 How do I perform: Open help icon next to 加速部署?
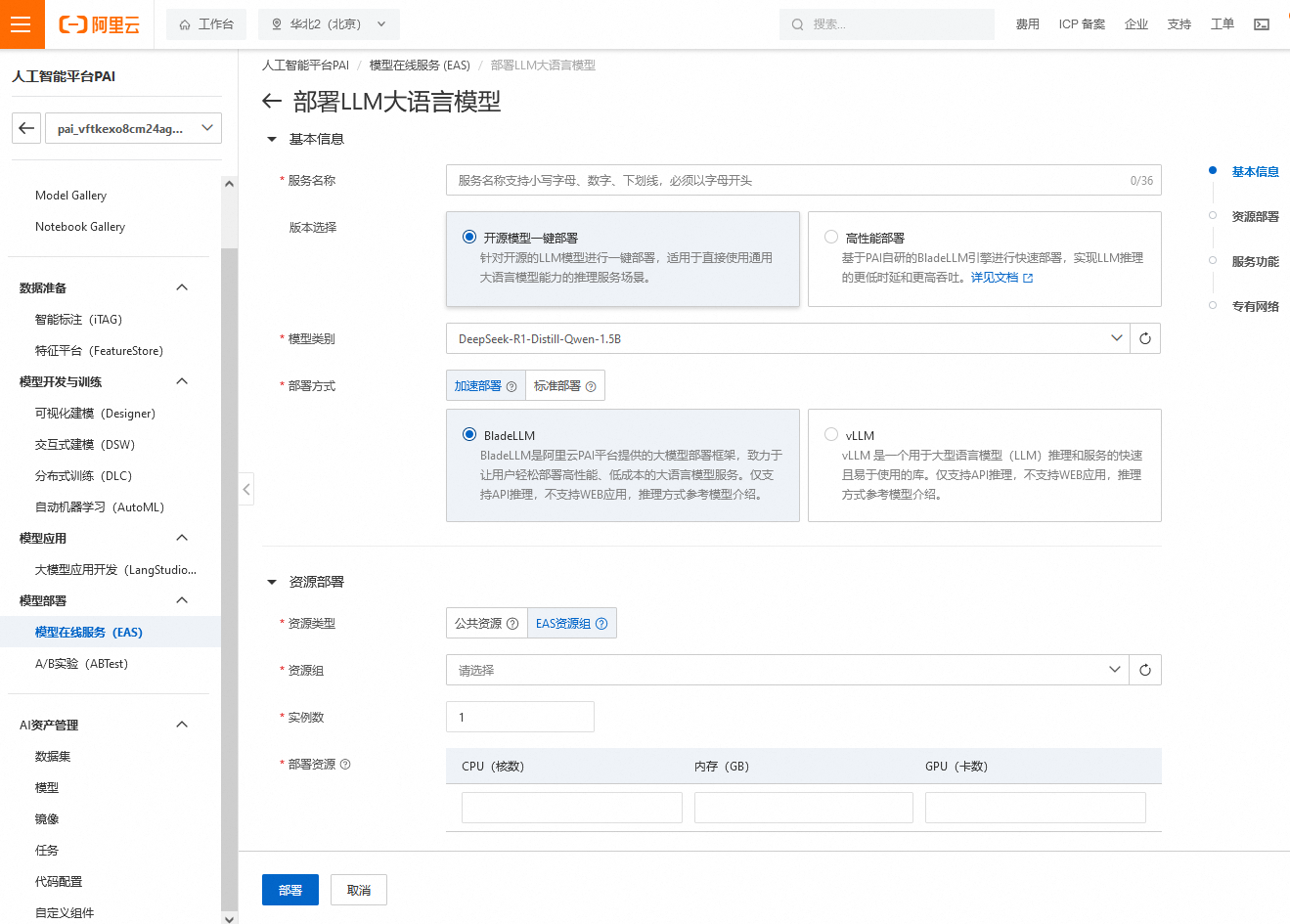click(512, 386)
